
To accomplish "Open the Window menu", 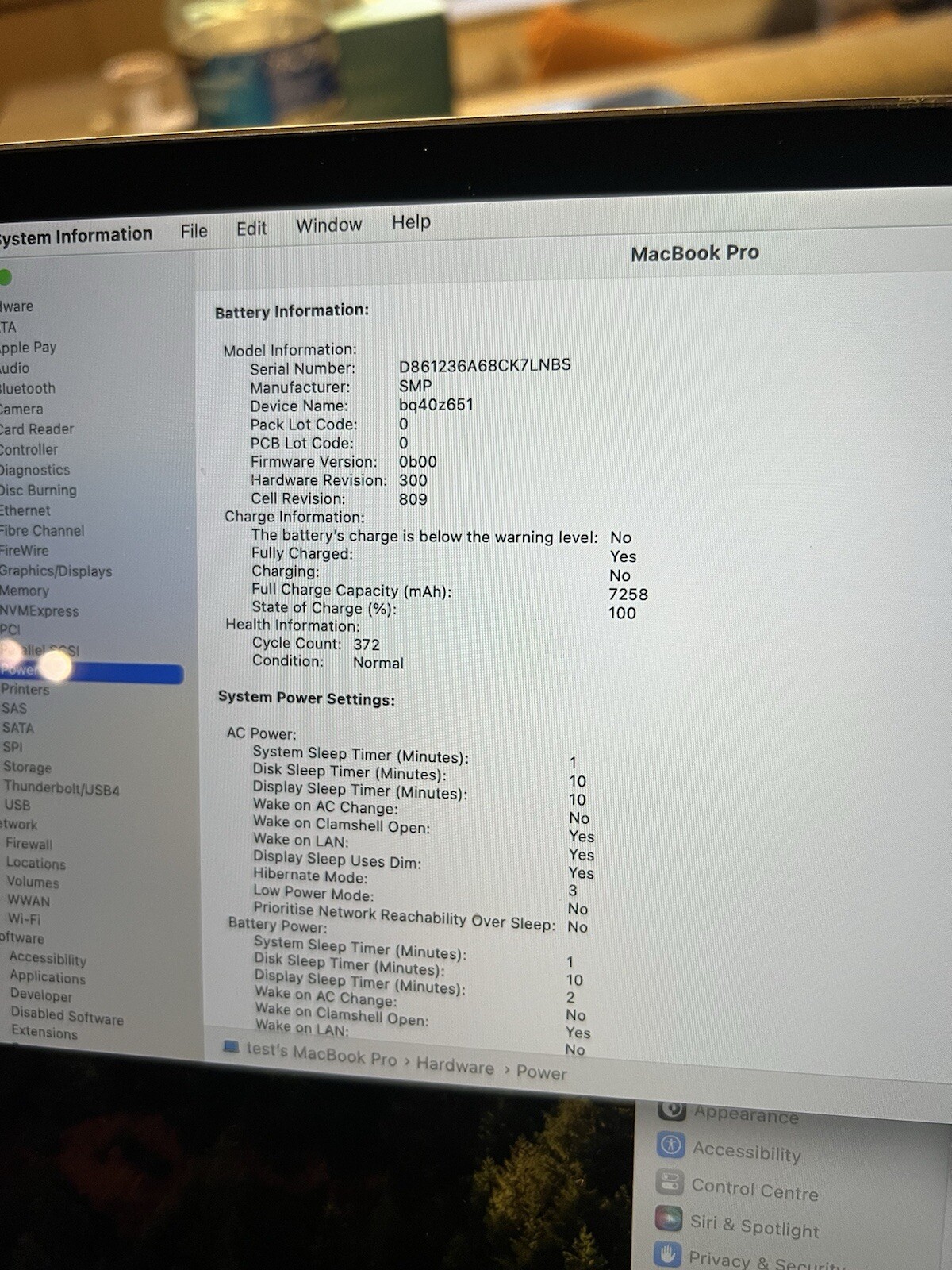I will [328, 225].
